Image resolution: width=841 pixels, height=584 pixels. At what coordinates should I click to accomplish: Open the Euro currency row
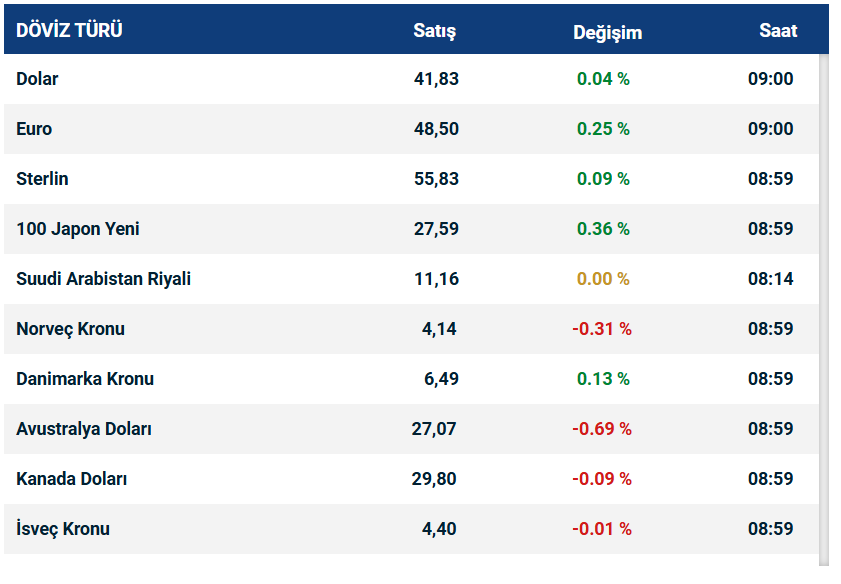click(x=34, y=129)
